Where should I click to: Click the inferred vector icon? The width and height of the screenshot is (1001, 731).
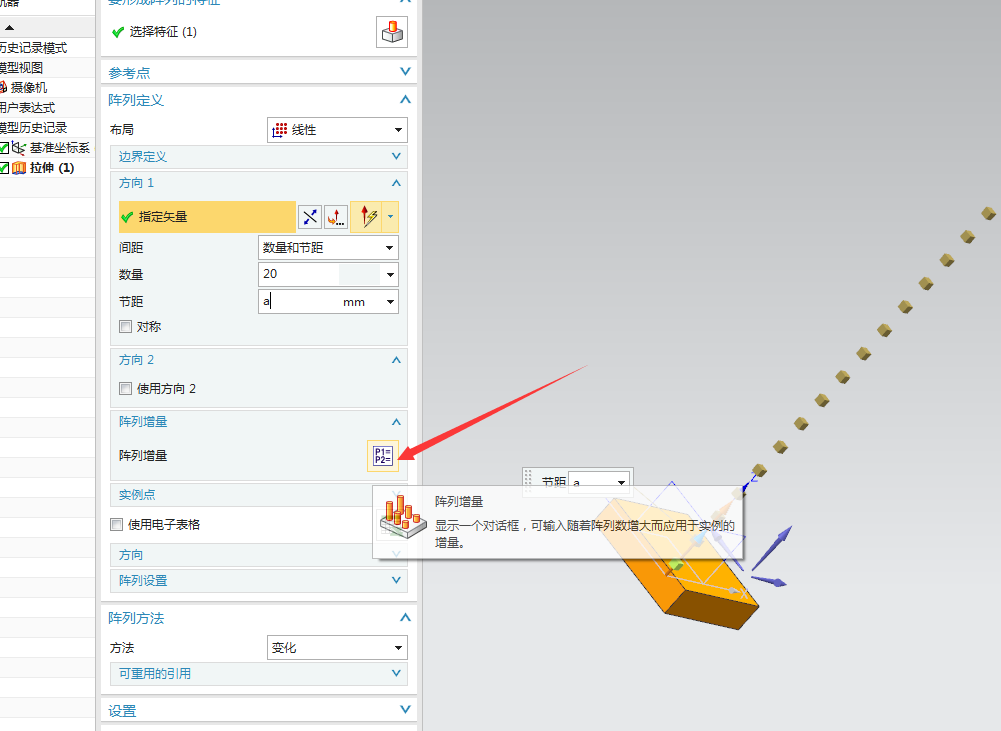[366, 217]
